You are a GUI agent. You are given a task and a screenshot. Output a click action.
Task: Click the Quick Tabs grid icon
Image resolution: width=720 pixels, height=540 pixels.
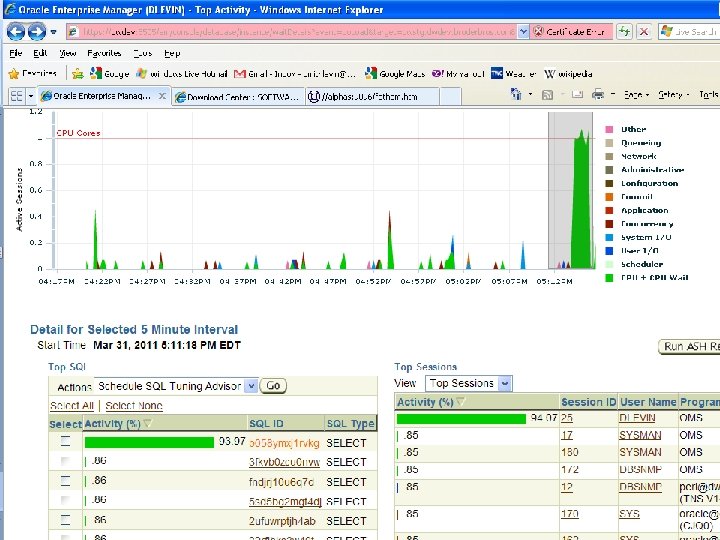[17, 96]
